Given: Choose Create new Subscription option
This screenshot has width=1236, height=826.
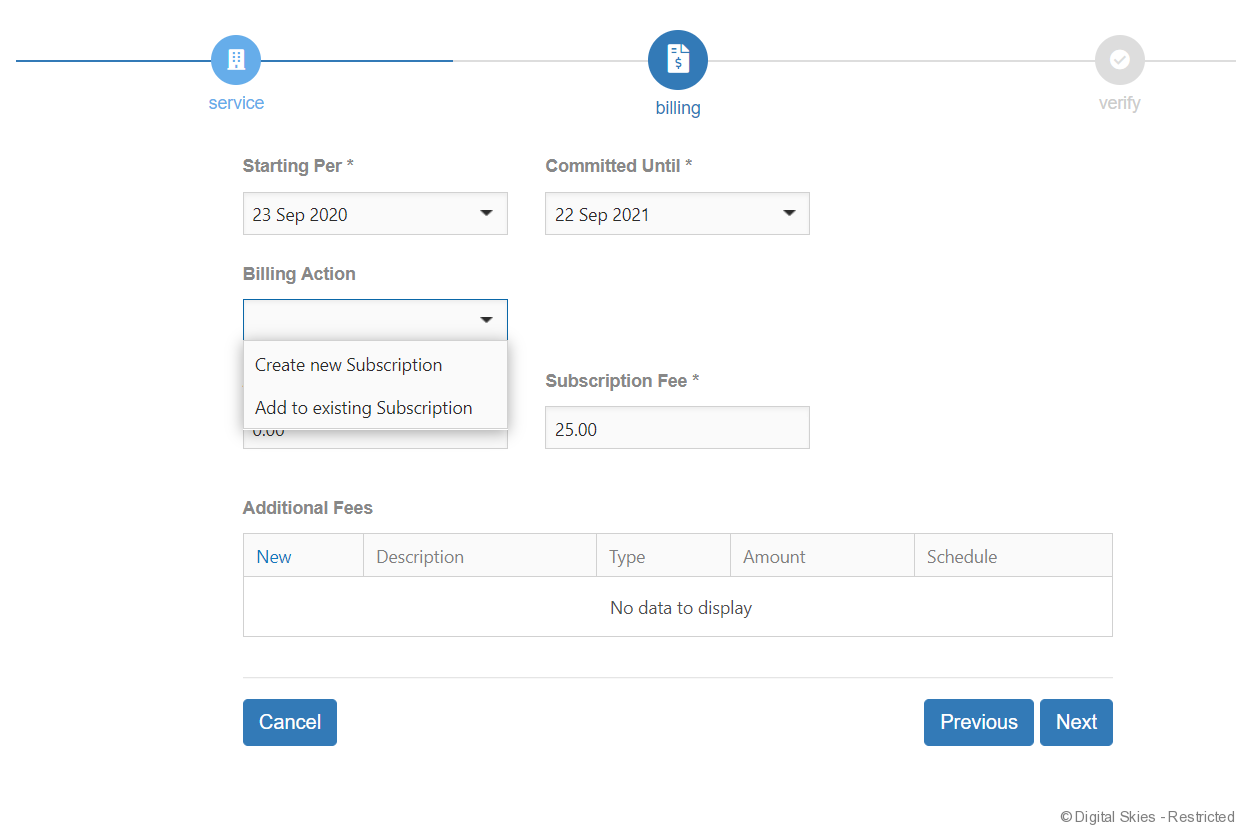Looking at the screenshot, I should click(x=349, y=365).
